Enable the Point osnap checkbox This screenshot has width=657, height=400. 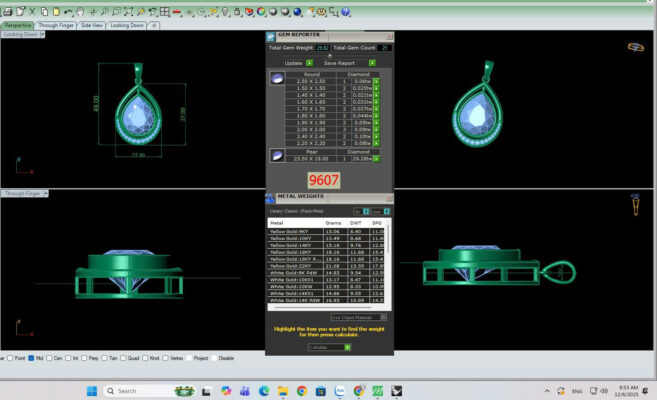coord(10,358)
